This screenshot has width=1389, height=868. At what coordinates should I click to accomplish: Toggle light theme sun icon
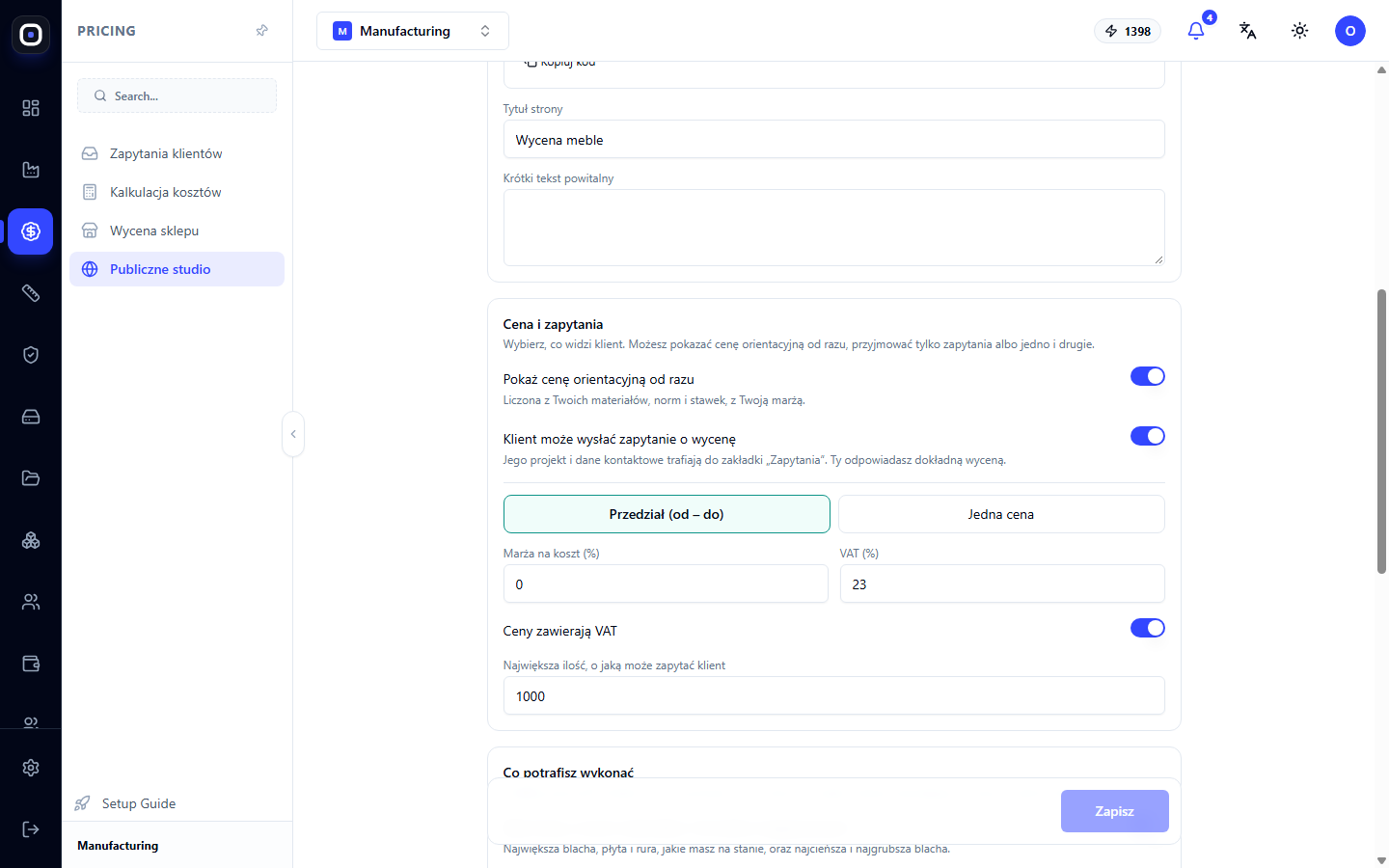click(x=1300, y=31)
